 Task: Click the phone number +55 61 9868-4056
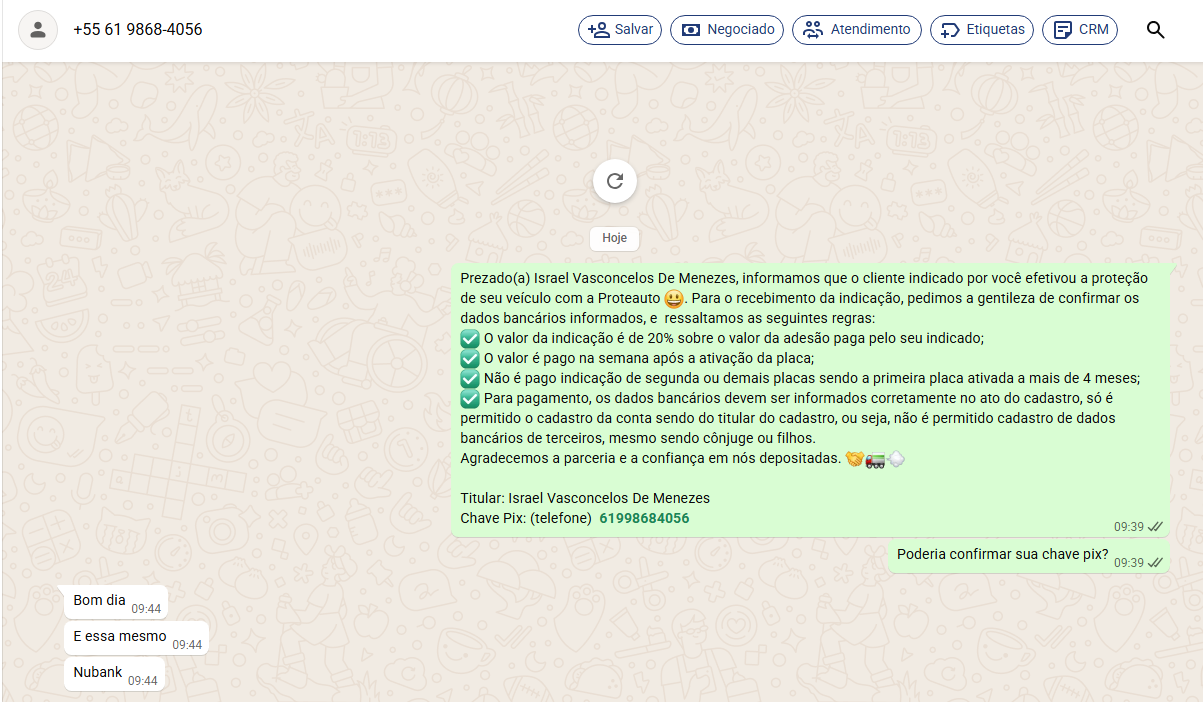138,30
